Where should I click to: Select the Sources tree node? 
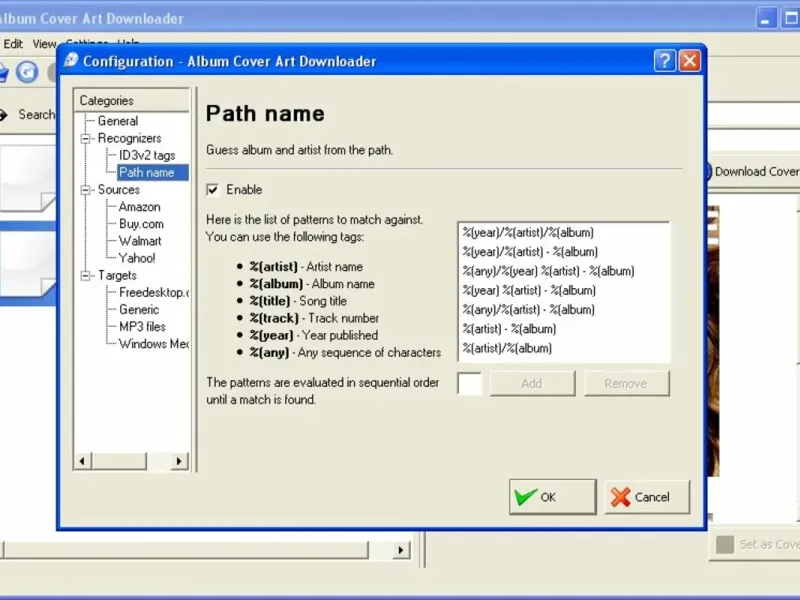(x=119, y=190)
